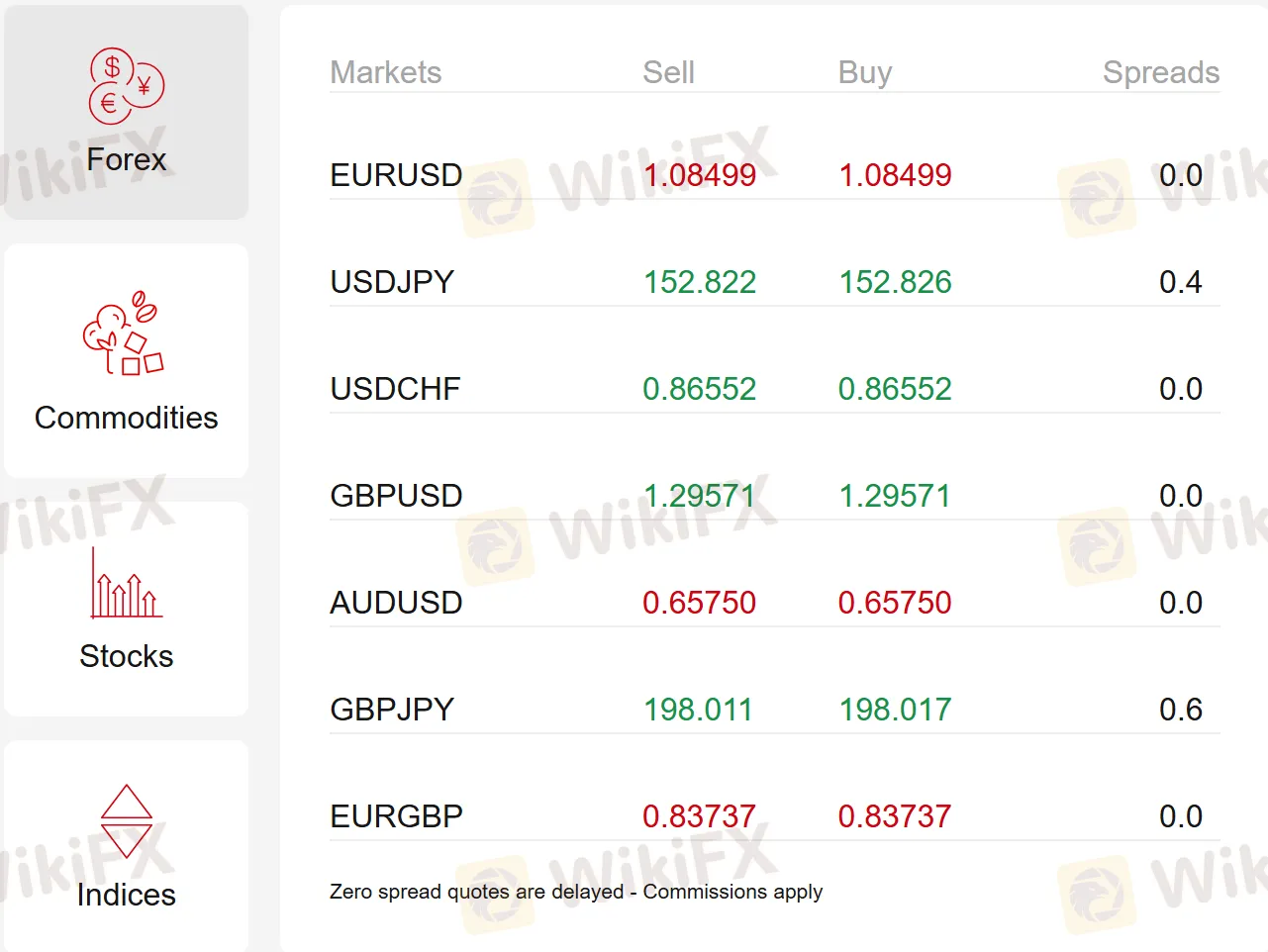Click the EURGBP market name
Image resolution: width=1268 pixels, height=952 pixels.
click(x=396, y=816)
